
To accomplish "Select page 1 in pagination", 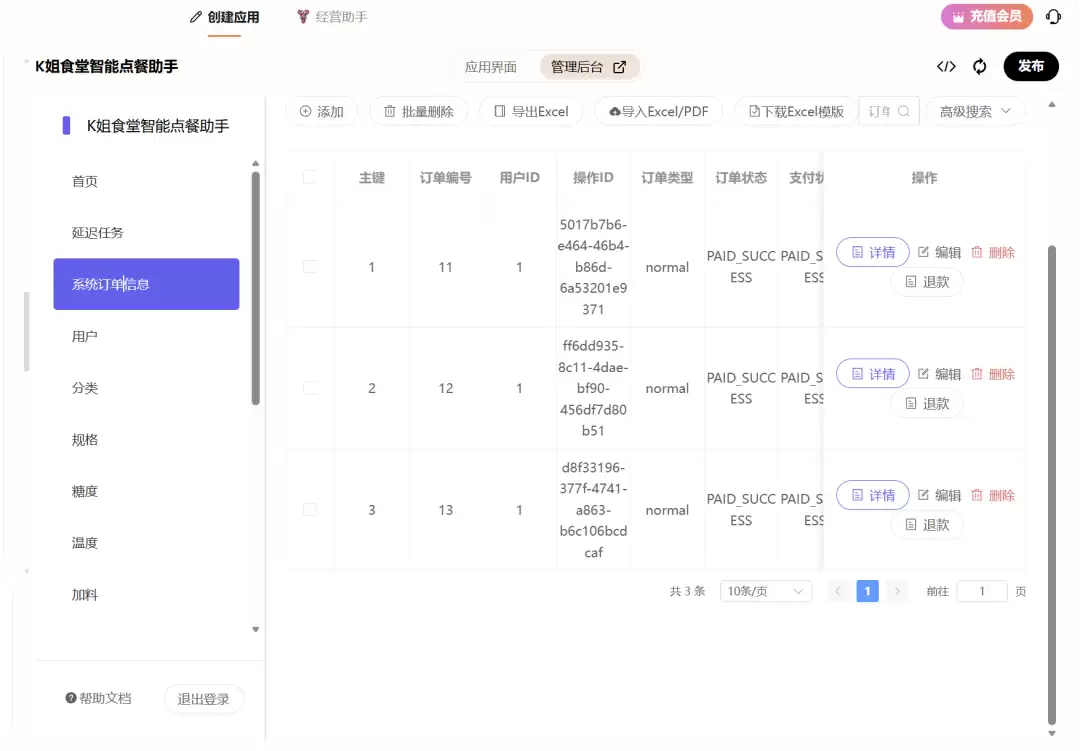I will coord(867,591).
